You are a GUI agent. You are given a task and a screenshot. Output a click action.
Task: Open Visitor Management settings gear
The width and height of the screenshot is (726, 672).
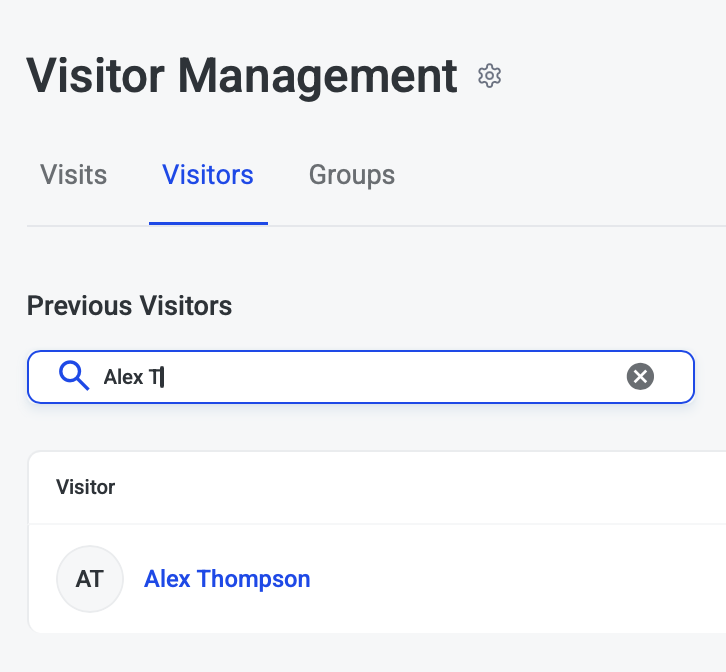click(x=489, y=76)
